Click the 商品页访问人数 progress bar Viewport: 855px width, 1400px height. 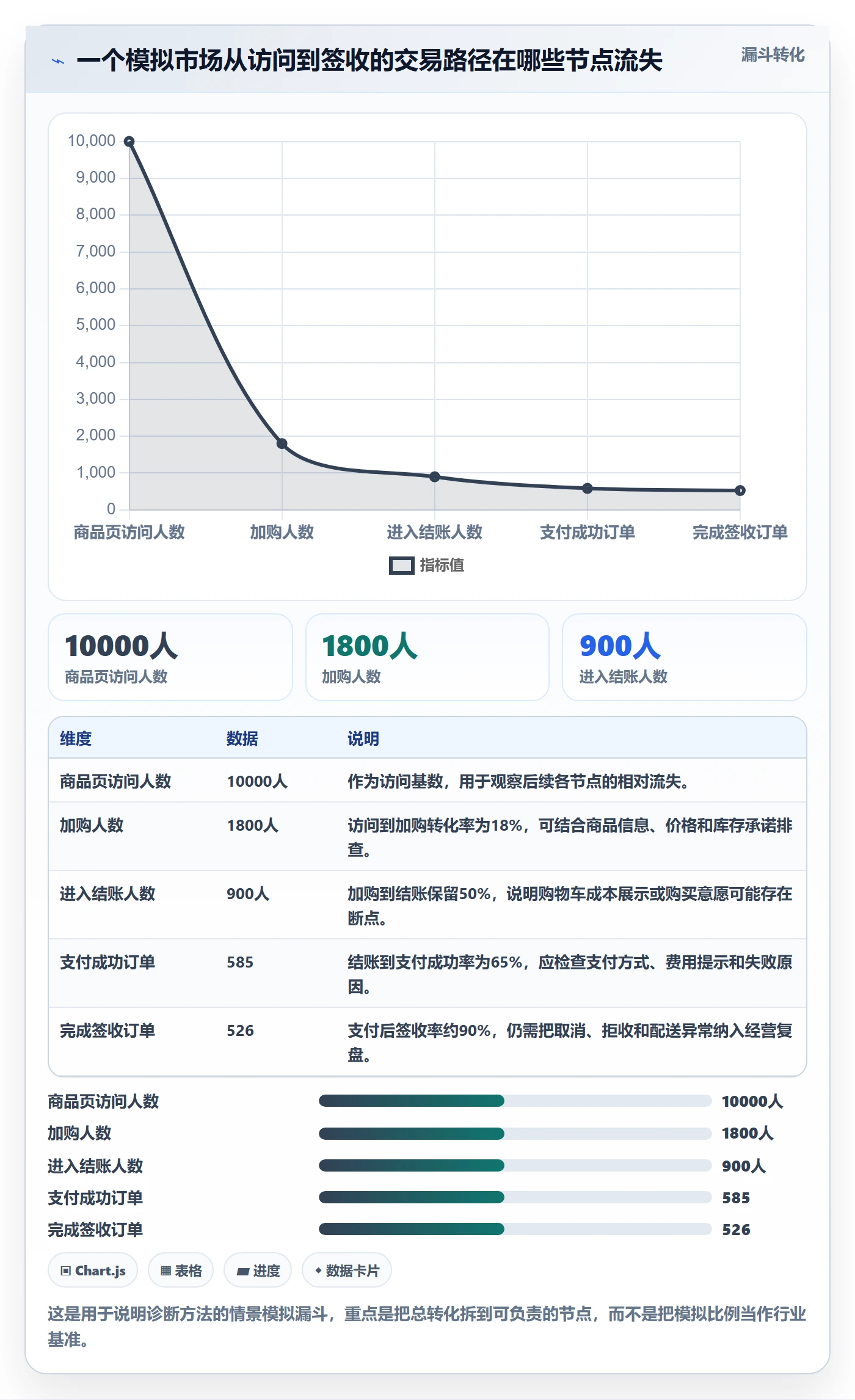(515, 1101)
